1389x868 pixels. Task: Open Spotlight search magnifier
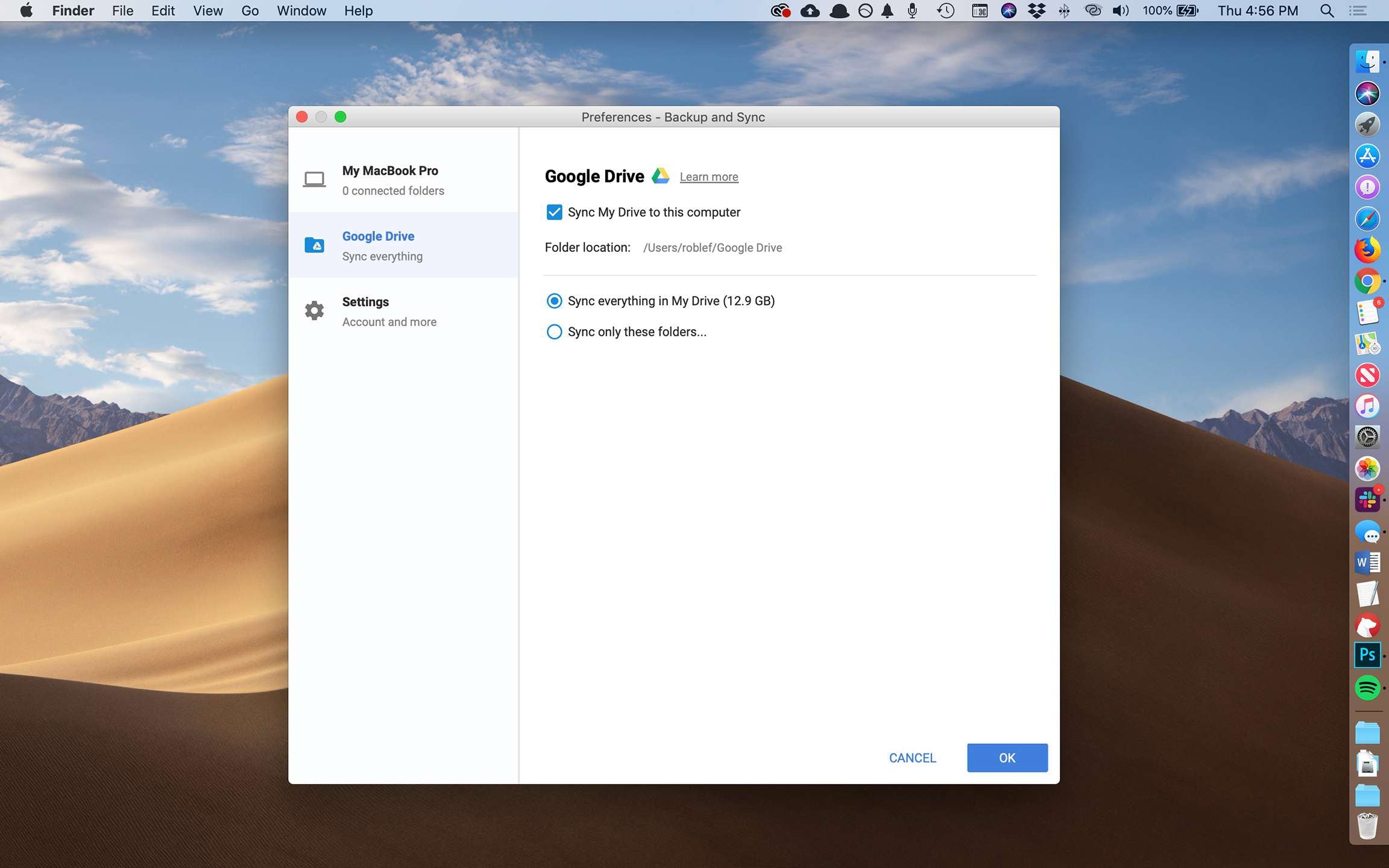(x=1326, y=11)
